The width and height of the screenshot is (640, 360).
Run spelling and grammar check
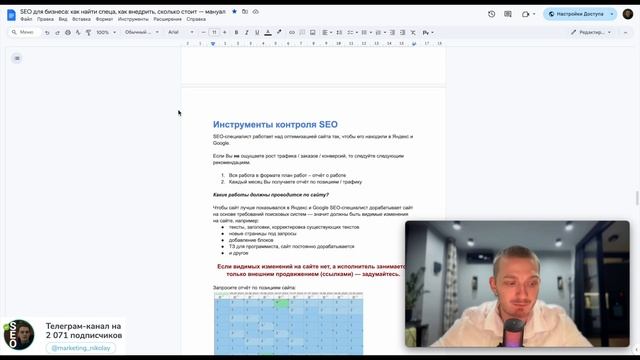pyautogui.click(x=78, y=32)
